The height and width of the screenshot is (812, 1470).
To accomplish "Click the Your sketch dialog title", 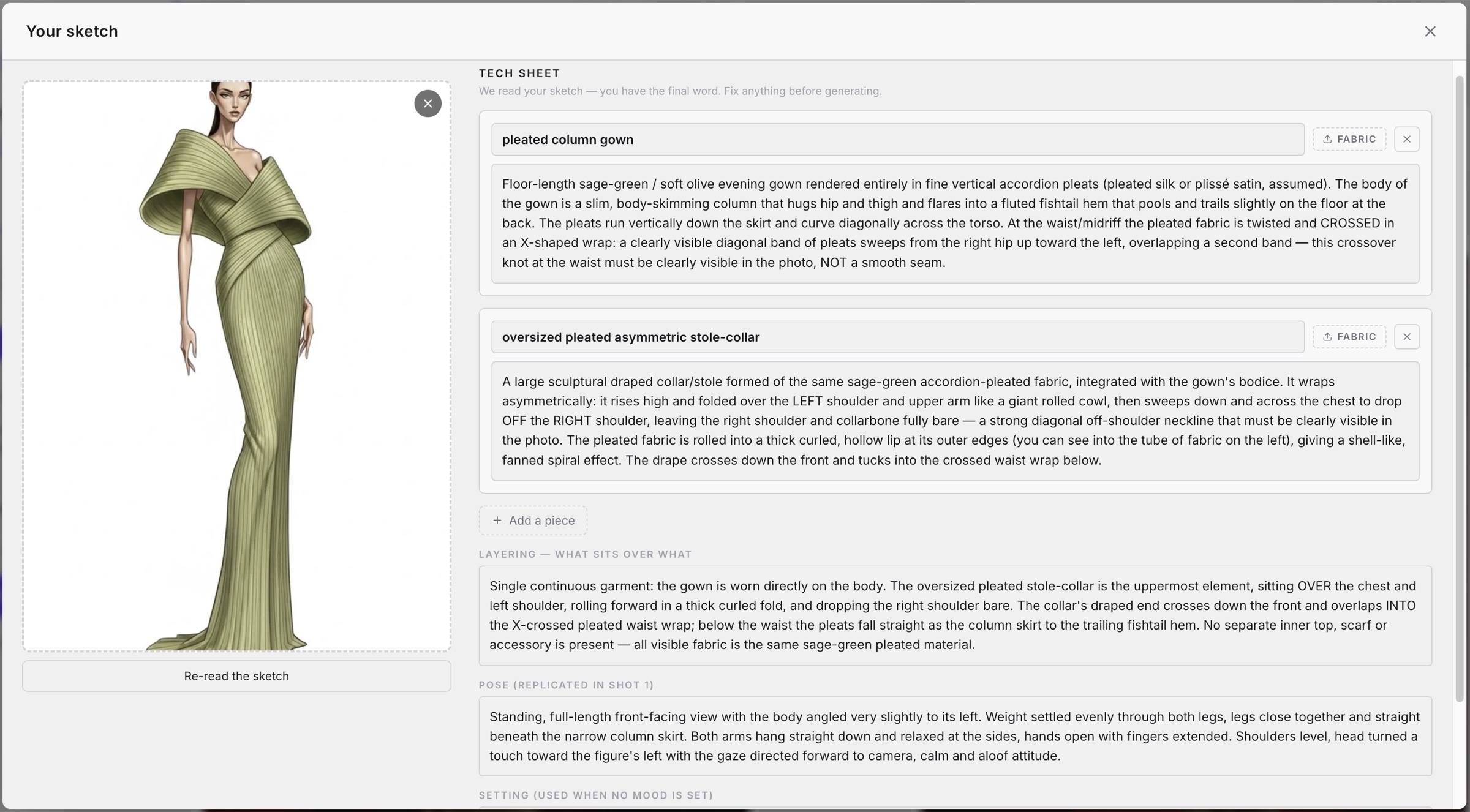I will (x=72, y=31).
